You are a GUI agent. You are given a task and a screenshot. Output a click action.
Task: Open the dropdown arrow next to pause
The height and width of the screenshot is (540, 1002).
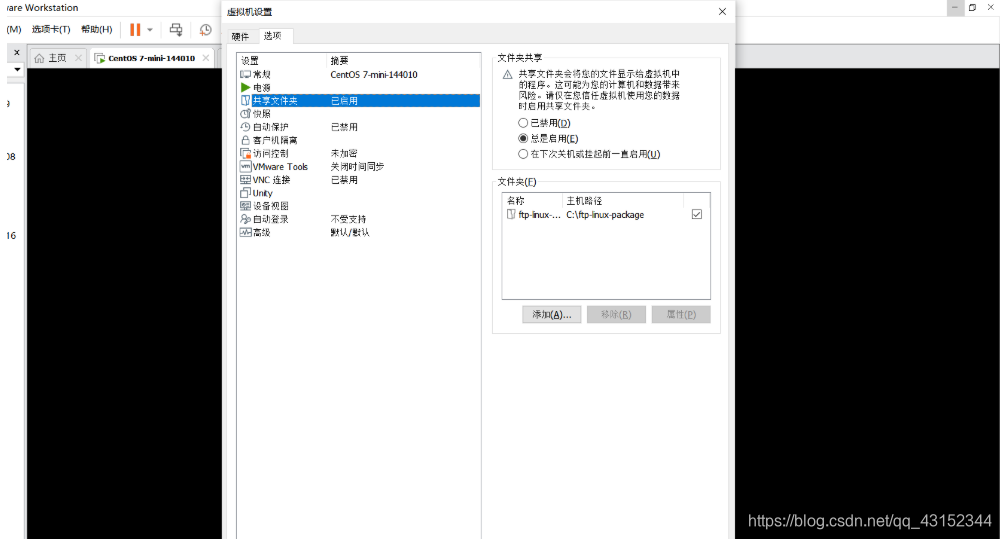pos(150,29)
